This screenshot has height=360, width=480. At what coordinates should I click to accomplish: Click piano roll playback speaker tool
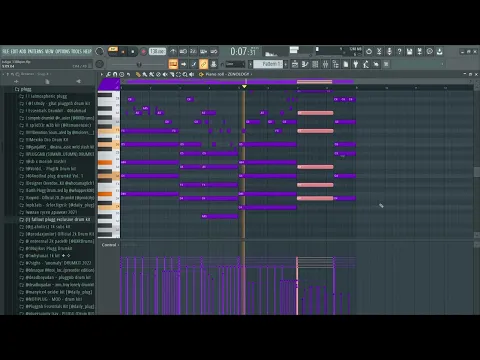(192, 74)
